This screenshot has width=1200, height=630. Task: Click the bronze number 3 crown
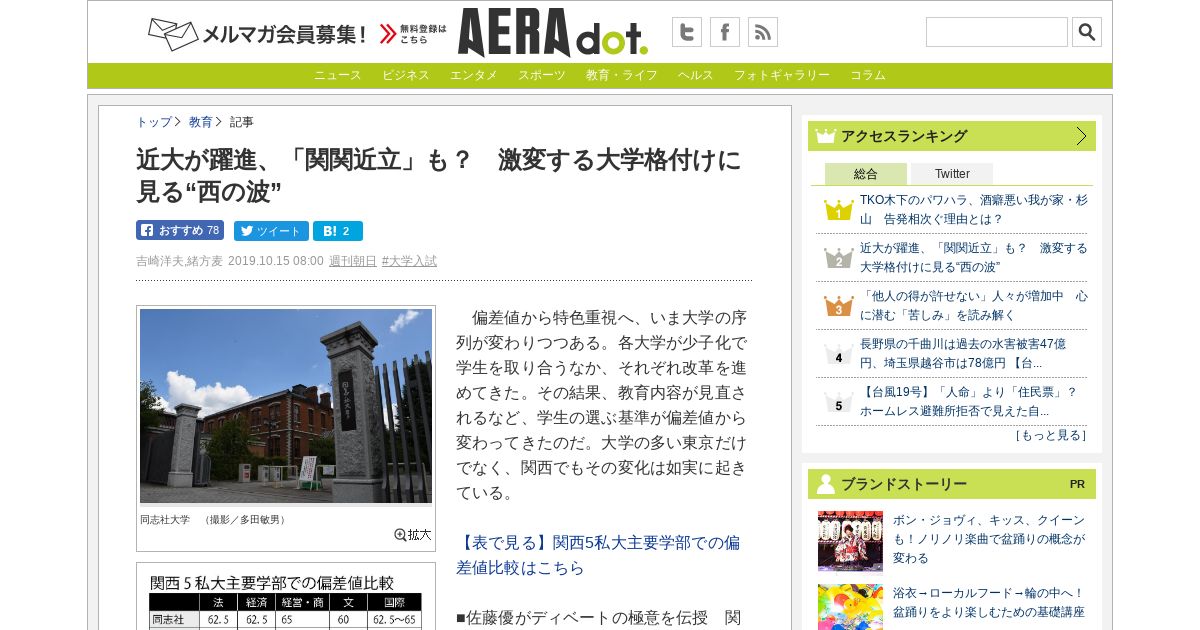(838, 306)
